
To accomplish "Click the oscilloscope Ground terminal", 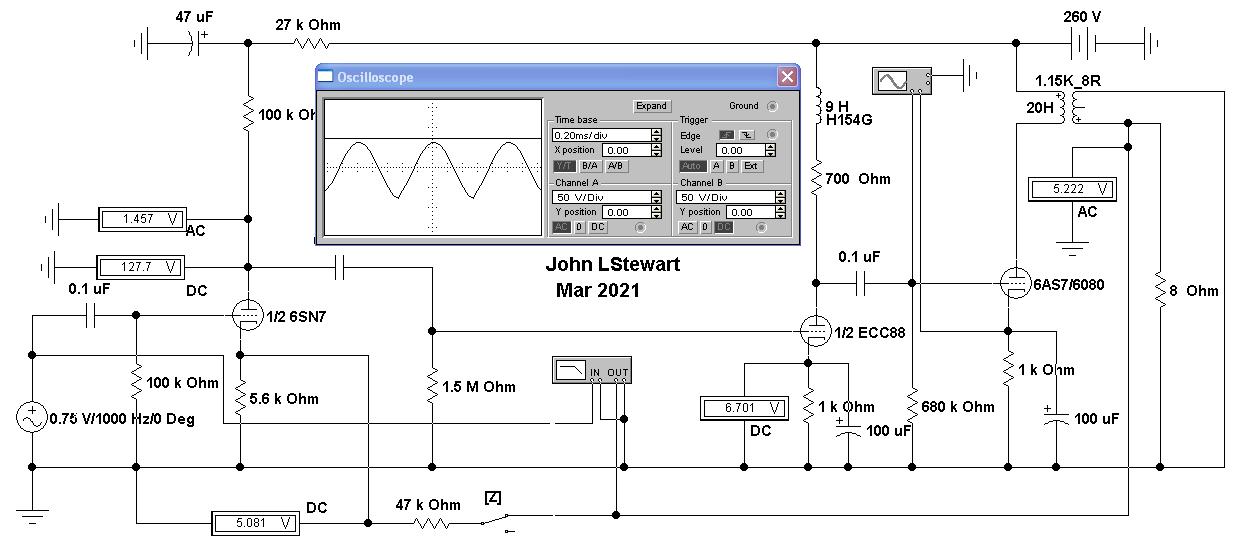I will point(772,106).
